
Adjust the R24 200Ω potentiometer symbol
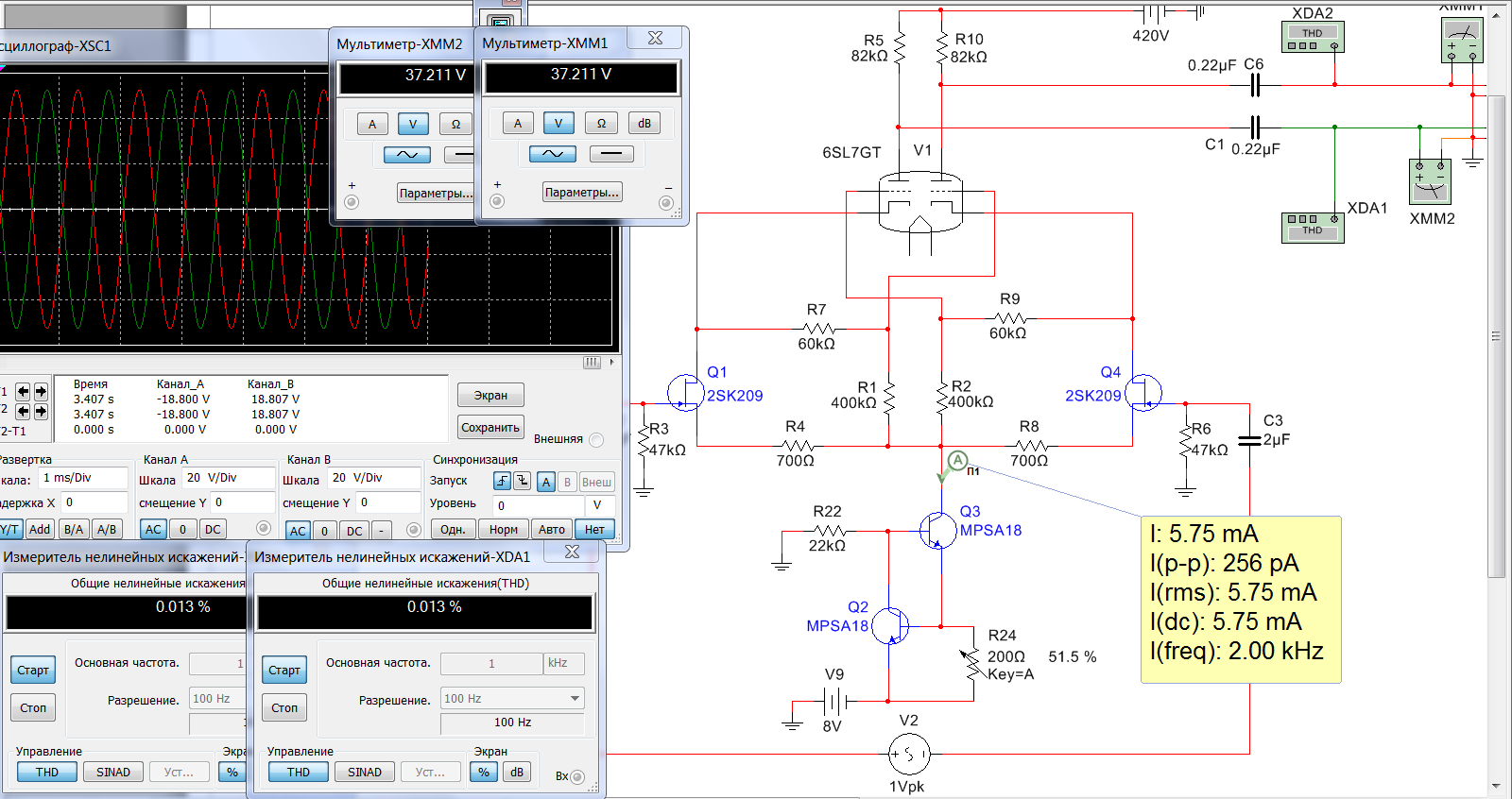(972, 666)
